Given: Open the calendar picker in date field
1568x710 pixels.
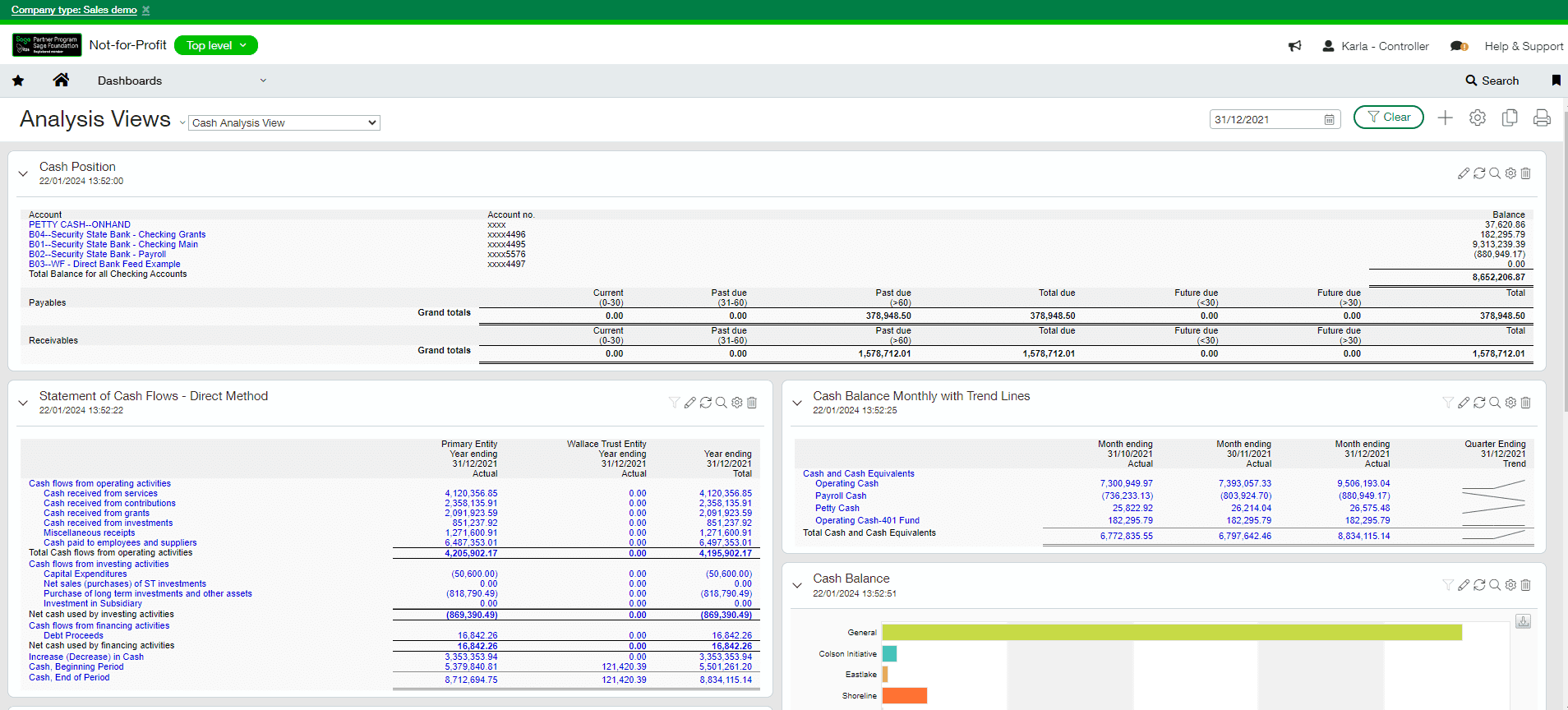Looking at the screenshot, I should [1329, 120].
